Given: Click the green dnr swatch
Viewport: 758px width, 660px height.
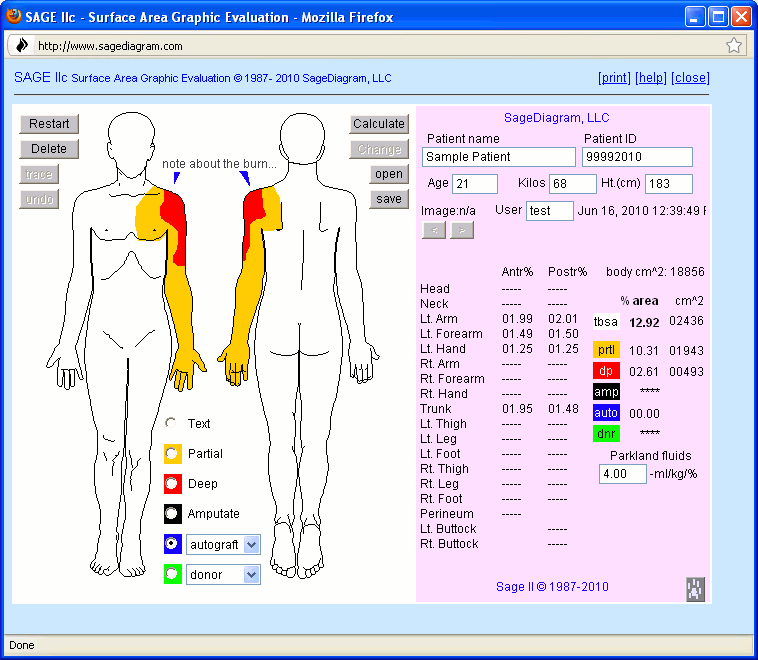Looking at the screenshot, I should tap(606, 433).
